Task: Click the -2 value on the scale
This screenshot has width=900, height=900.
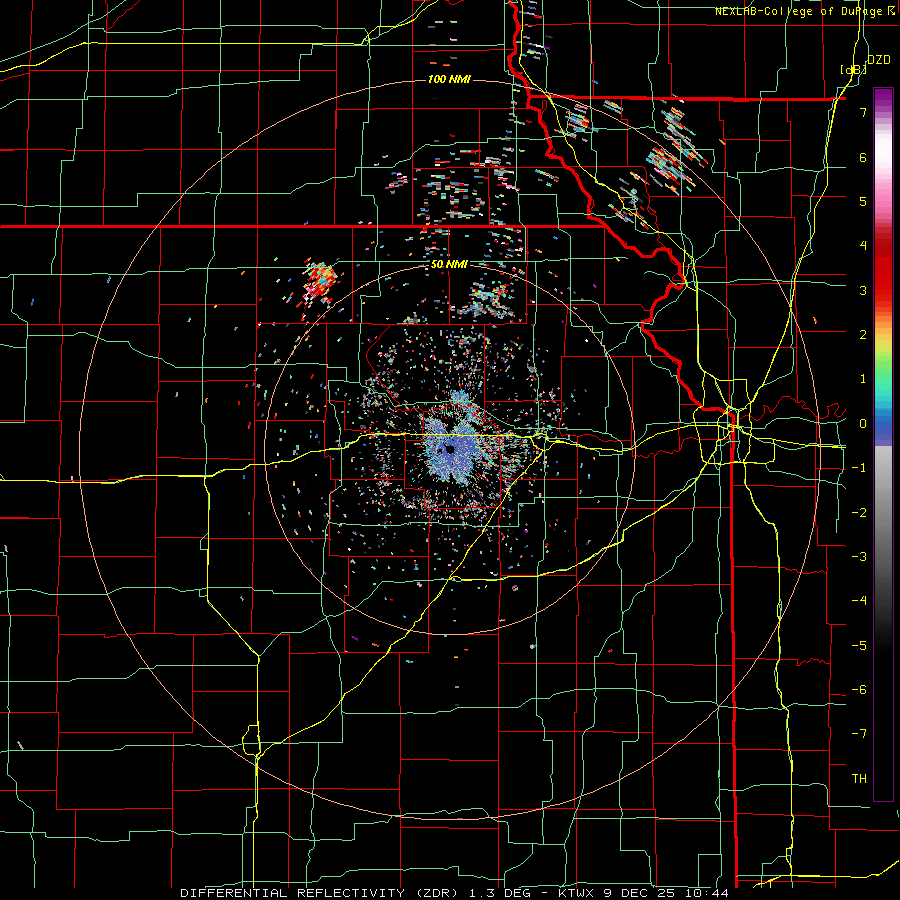Action: [859, 513]
